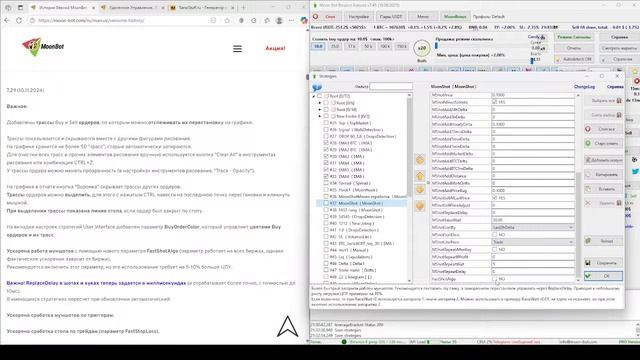Reload the moon-bot.com page
This screenshot has height=360, width=640.
point(19,20)
